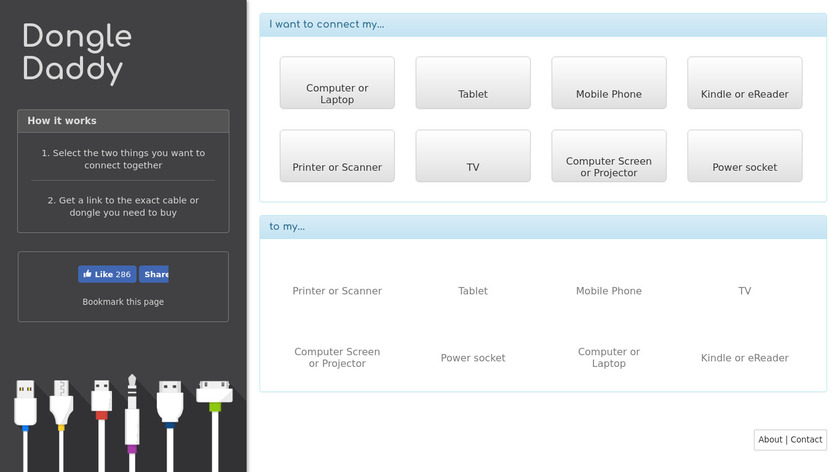Choose Power socket in the destination list
Screen dimensions: 840x472
tap(473, 358)
